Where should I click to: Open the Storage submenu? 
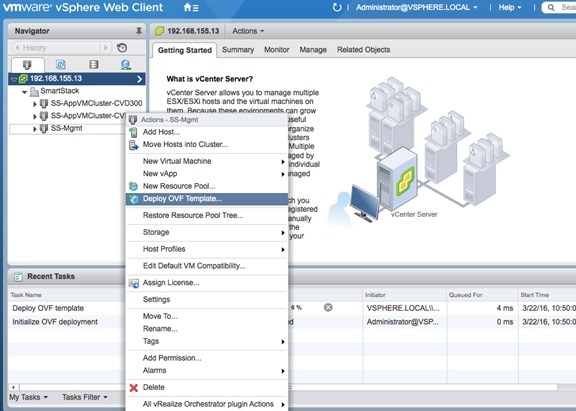click(207, 232)
